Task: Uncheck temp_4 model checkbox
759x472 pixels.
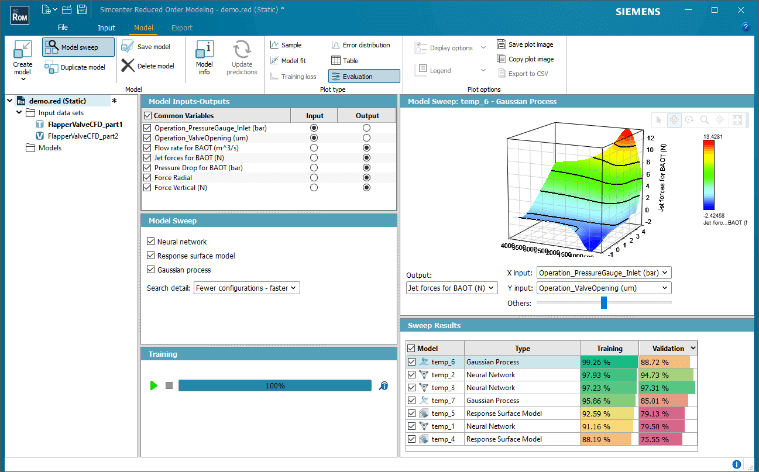Action: pos(411,439)
